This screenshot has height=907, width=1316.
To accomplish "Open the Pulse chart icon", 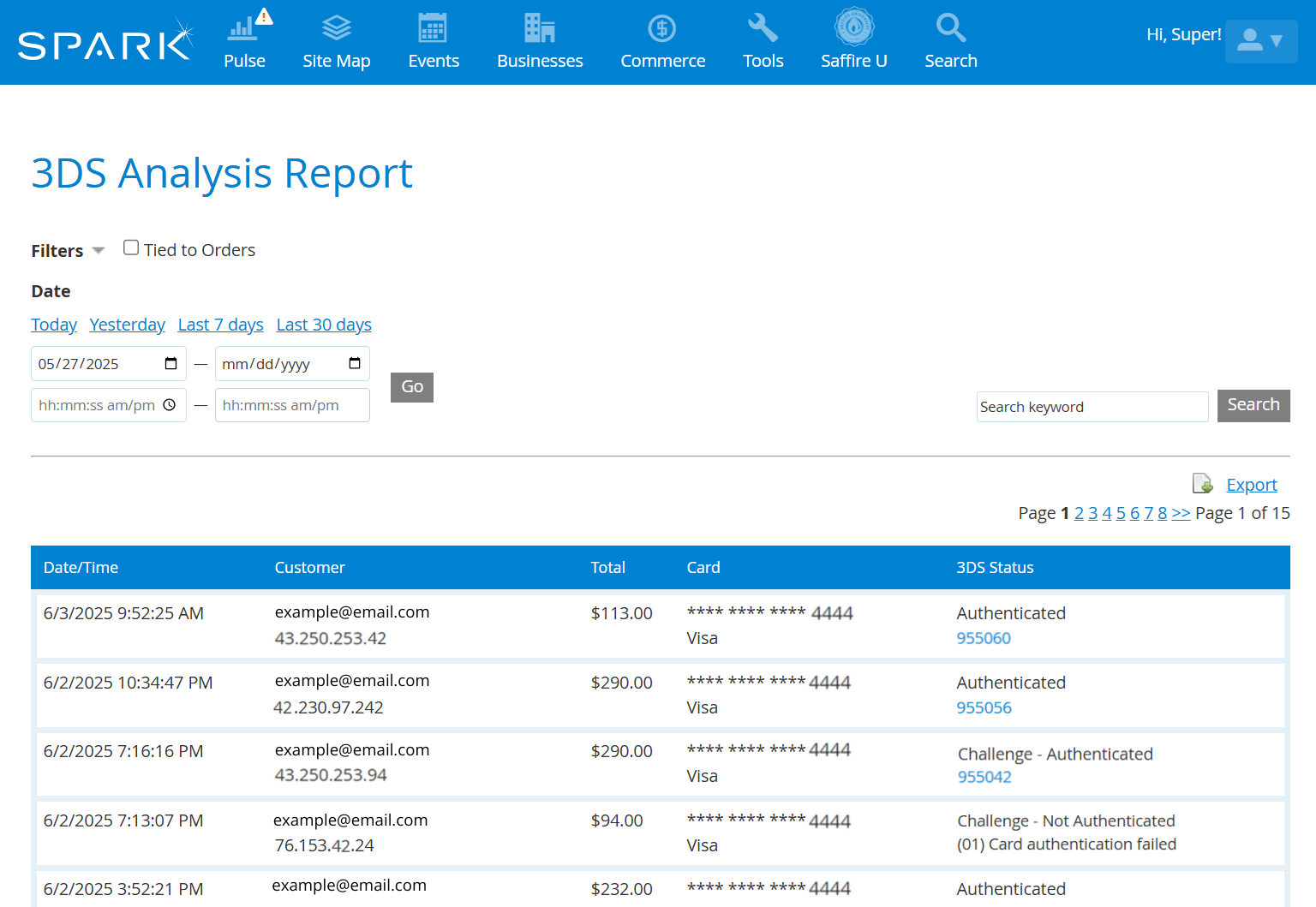I will point(243,28).
